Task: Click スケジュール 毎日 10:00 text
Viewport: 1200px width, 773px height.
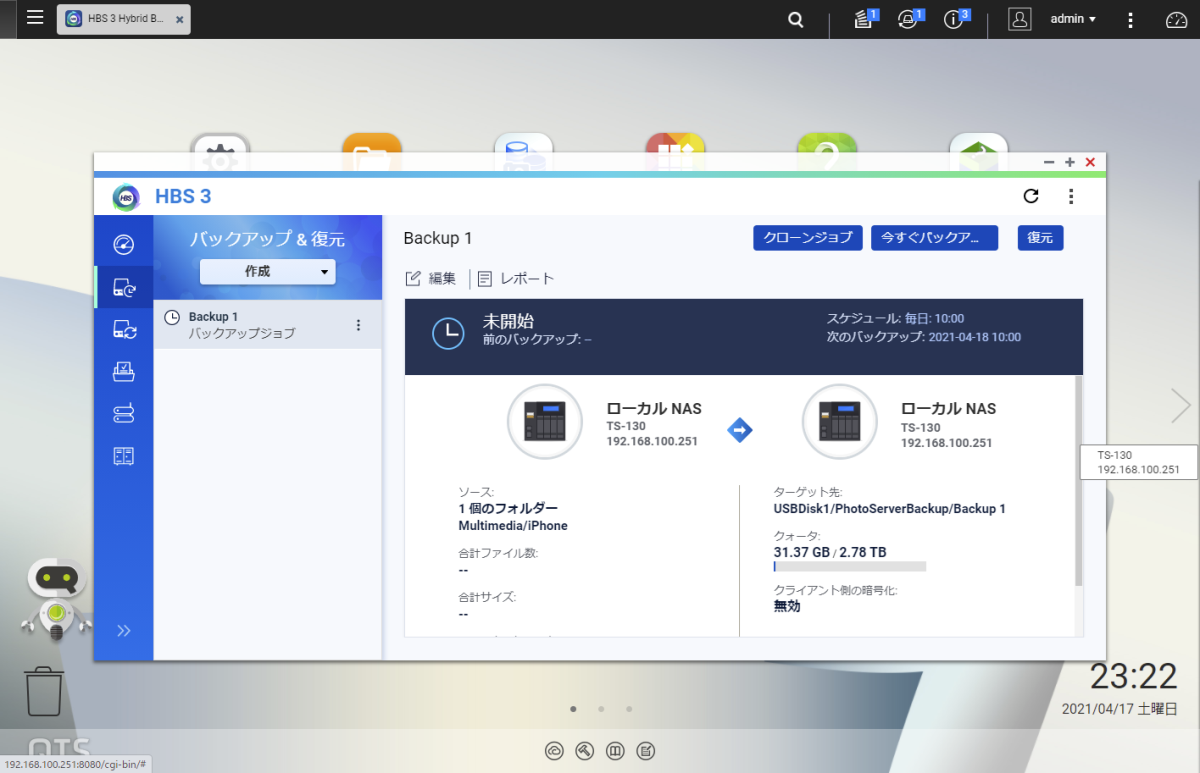Action: 895,319
